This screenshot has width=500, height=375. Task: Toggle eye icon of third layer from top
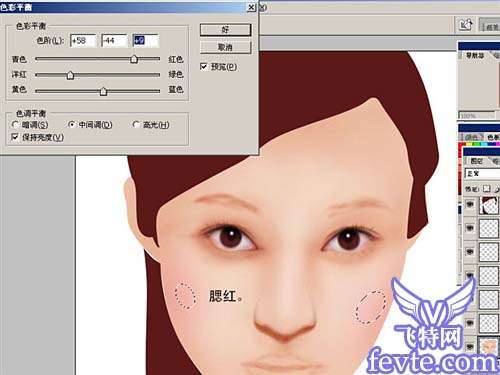470,252
